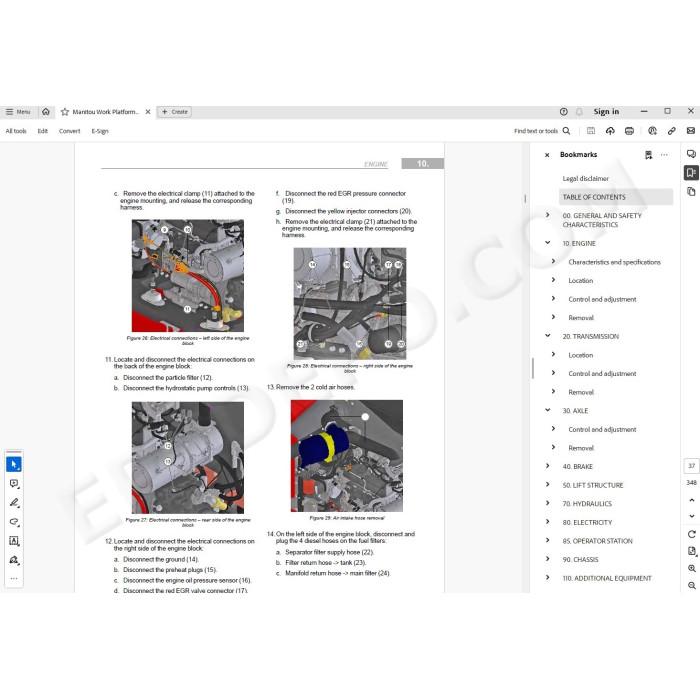Click the page number field
The image size is (700, 700).
691,466
